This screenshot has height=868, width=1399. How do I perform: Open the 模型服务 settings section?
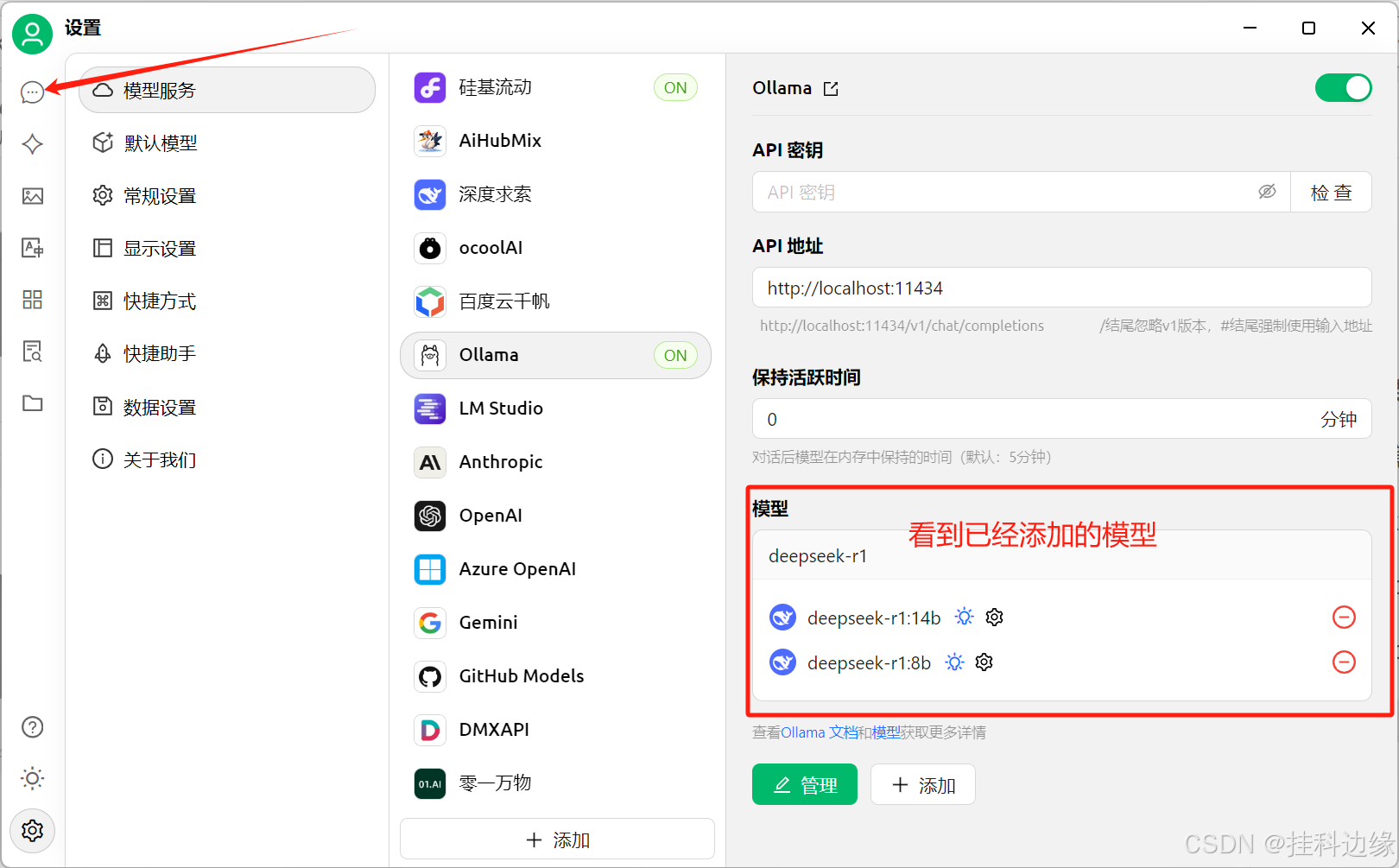[x=227, y=90]
